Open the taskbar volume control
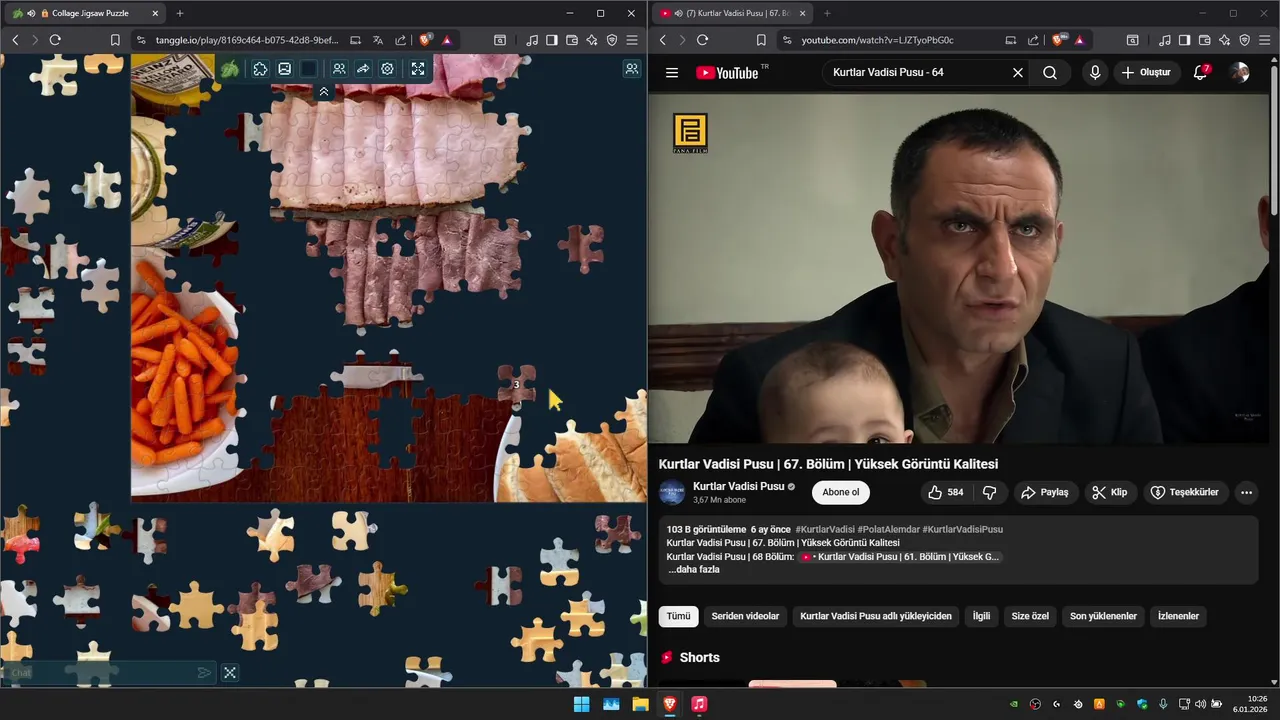Image resolution: width=1280 pixels, height=720 pixels. (x=1200, y=704)
